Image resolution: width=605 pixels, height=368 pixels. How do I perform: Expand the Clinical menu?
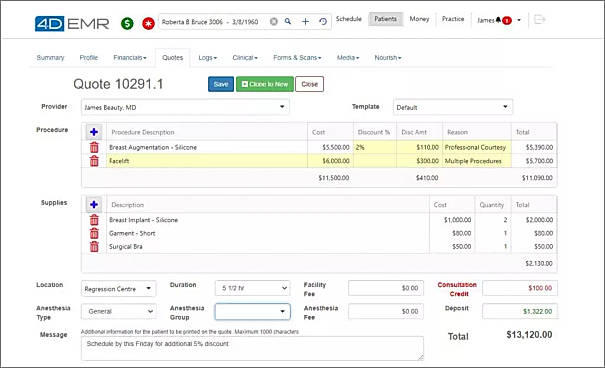pyautogui.click(x=245, y=57)
